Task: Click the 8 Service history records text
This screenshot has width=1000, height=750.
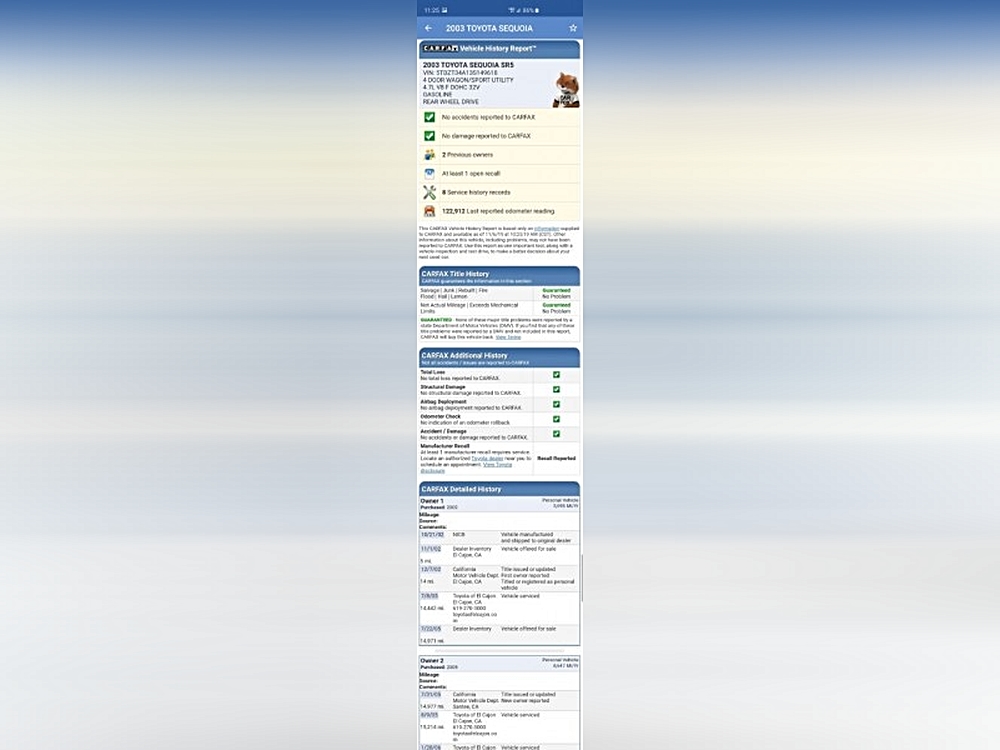Action: [x=475, y=192]
